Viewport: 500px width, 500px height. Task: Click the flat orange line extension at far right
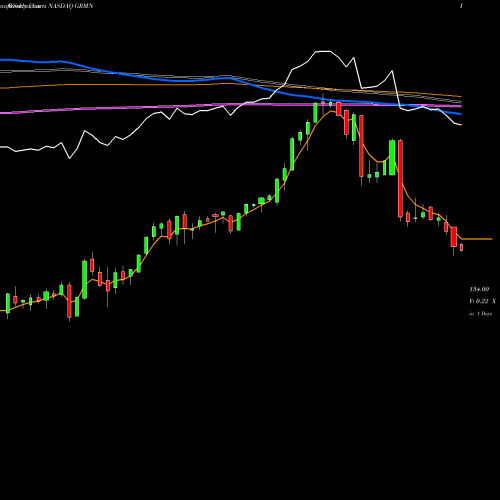pyautogui.click(x=477, y=239)
